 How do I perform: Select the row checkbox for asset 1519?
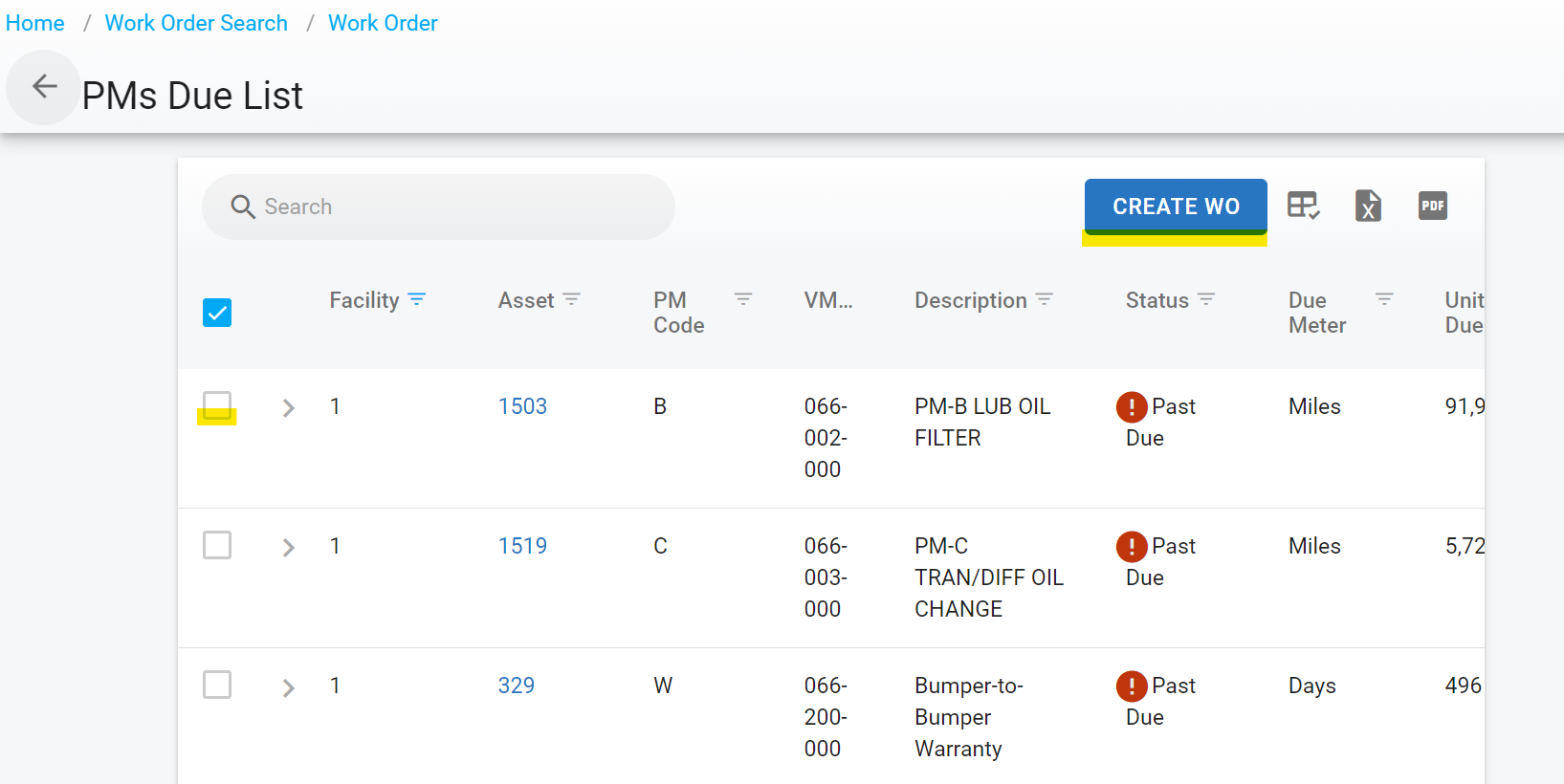[x=217, y=545]
